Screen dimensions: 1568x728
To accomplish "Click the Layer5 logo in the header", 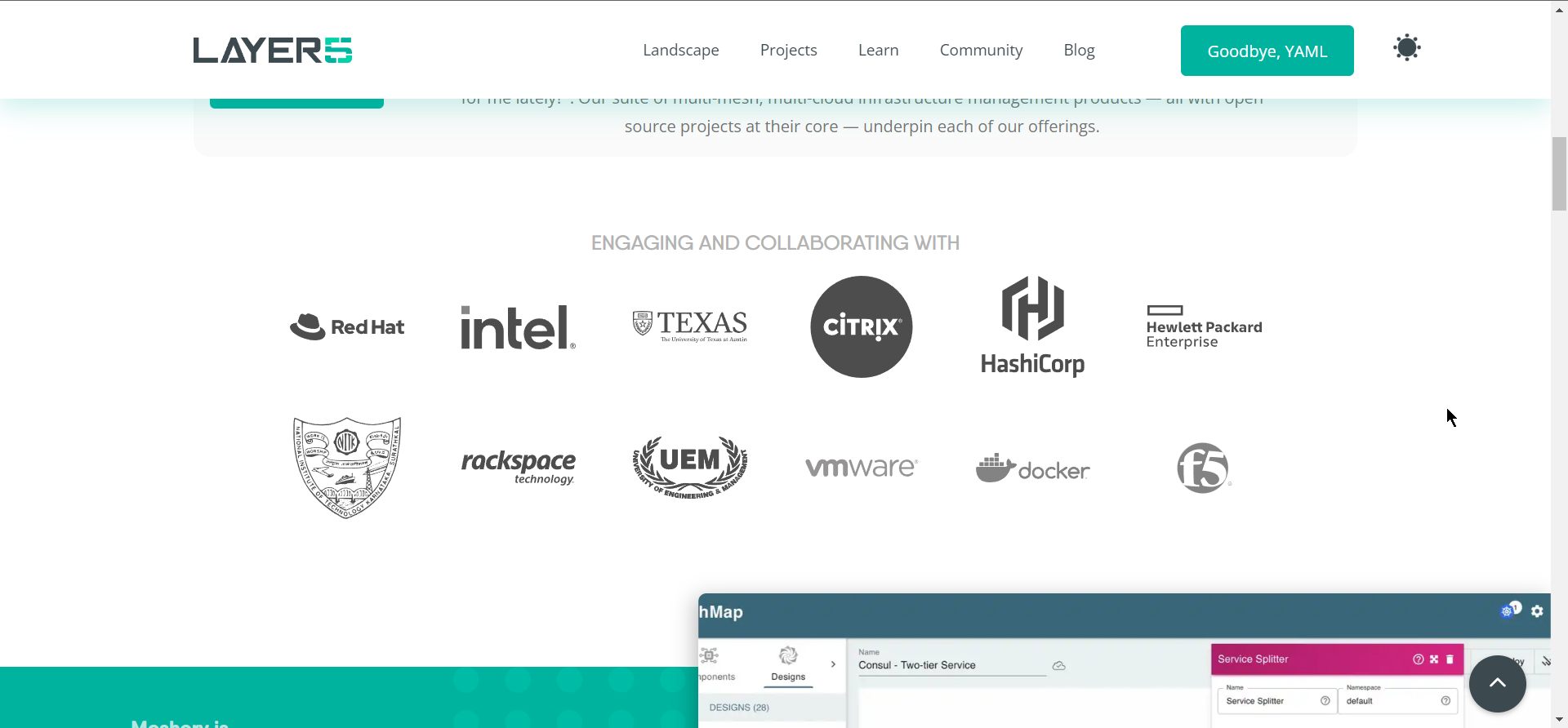I will (x=273, y=51).
